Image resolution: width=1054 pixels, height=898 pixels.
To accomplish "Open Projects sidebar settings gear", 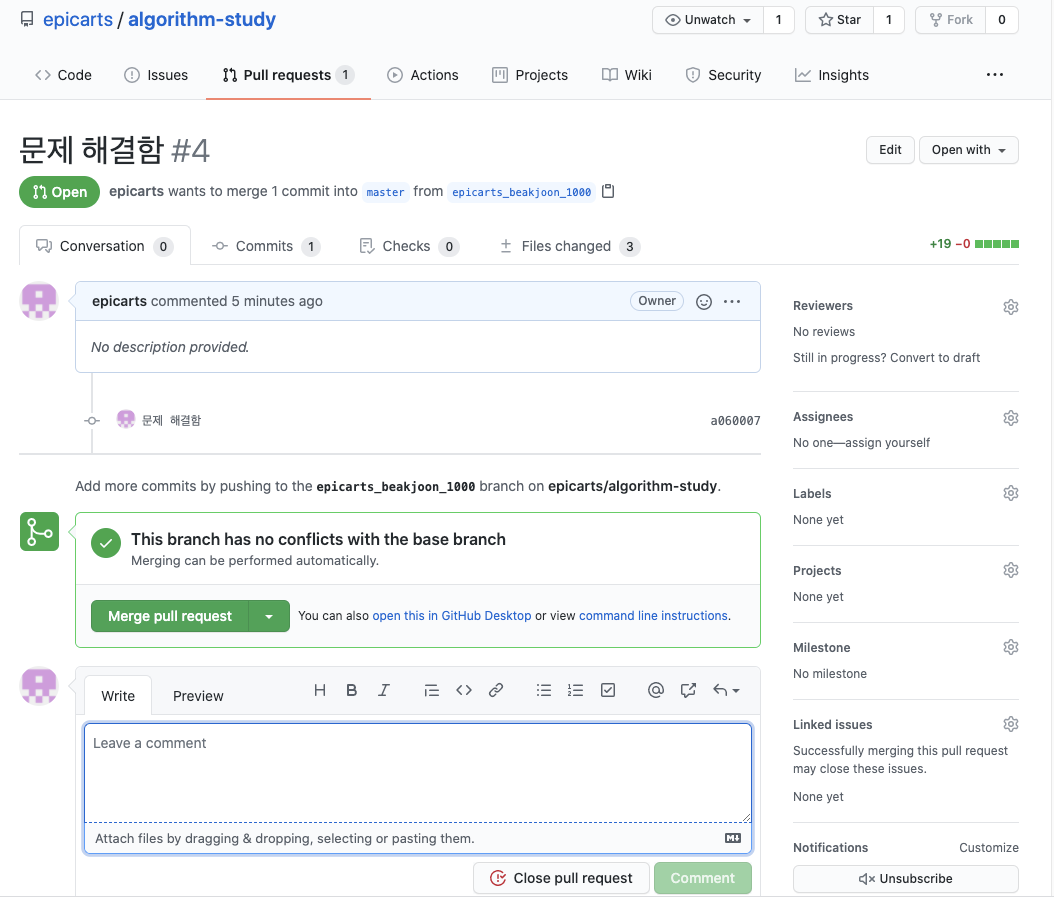I will coord(1010,571).
